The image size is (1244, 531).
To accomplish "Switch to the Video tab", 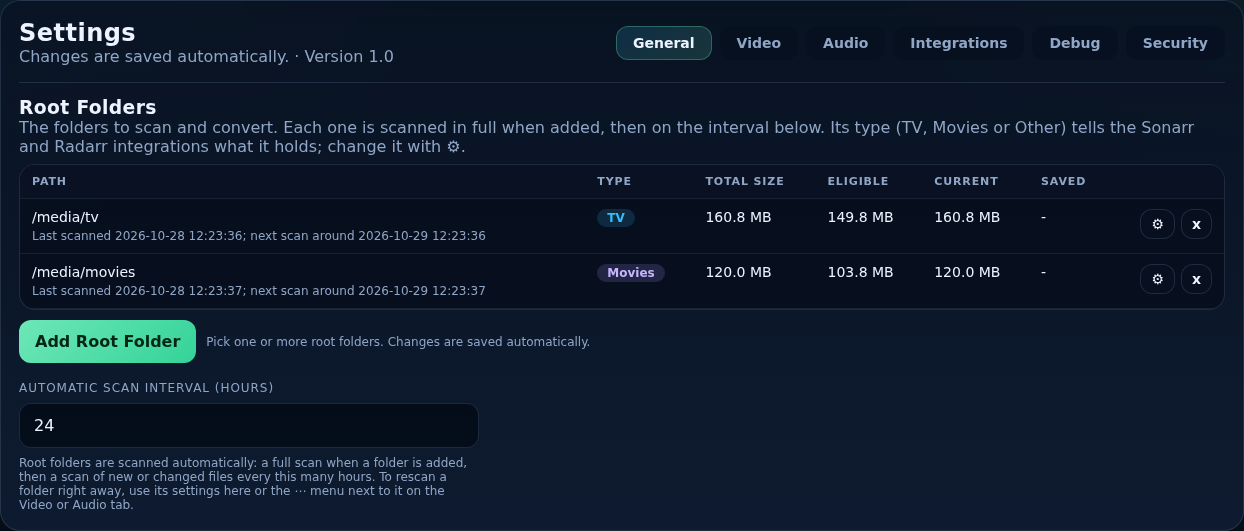I will [x=758, y=43].
